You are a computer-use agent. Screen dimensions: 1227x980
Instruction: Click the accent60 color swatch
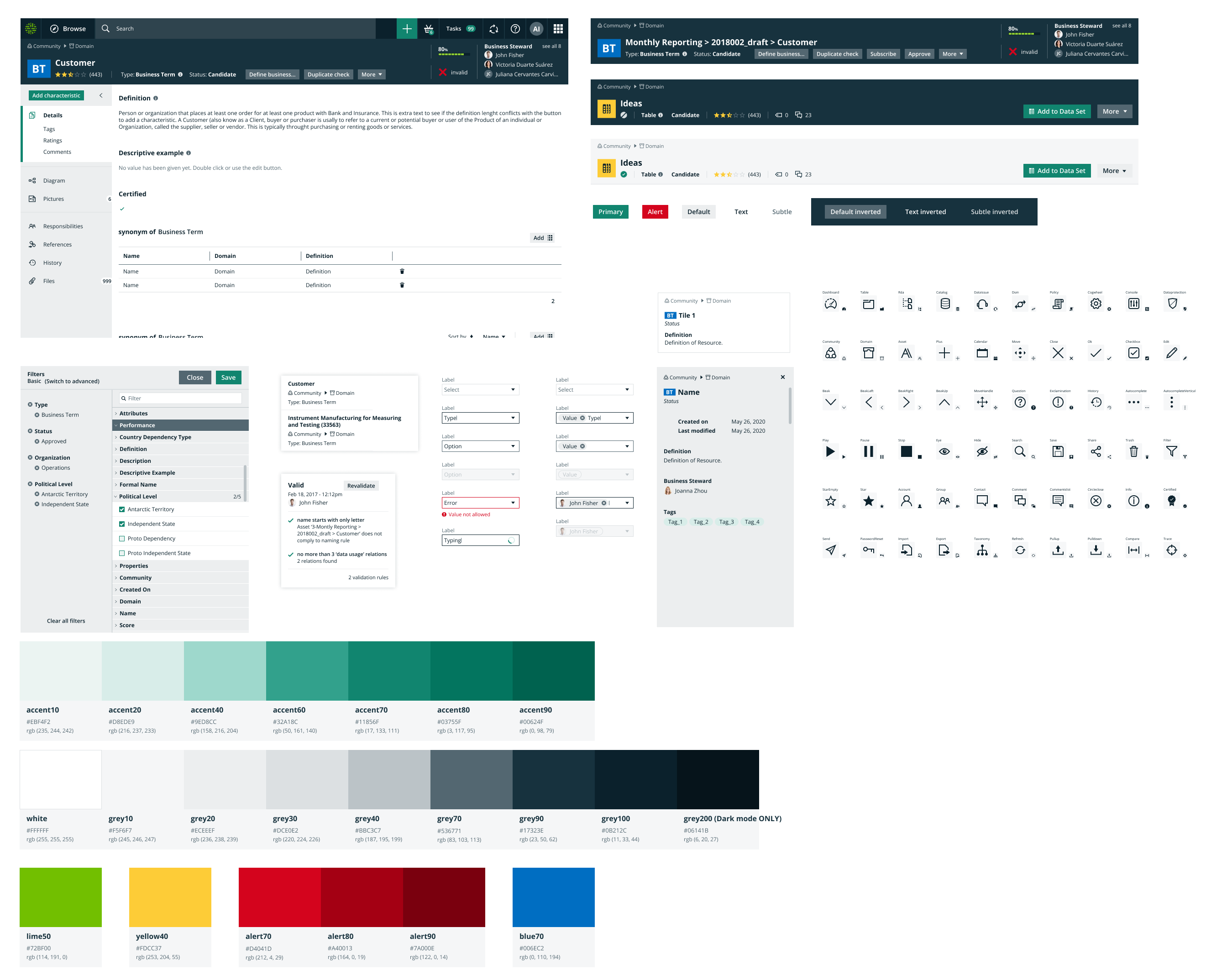pyautogui.click(x=307, y=671)
